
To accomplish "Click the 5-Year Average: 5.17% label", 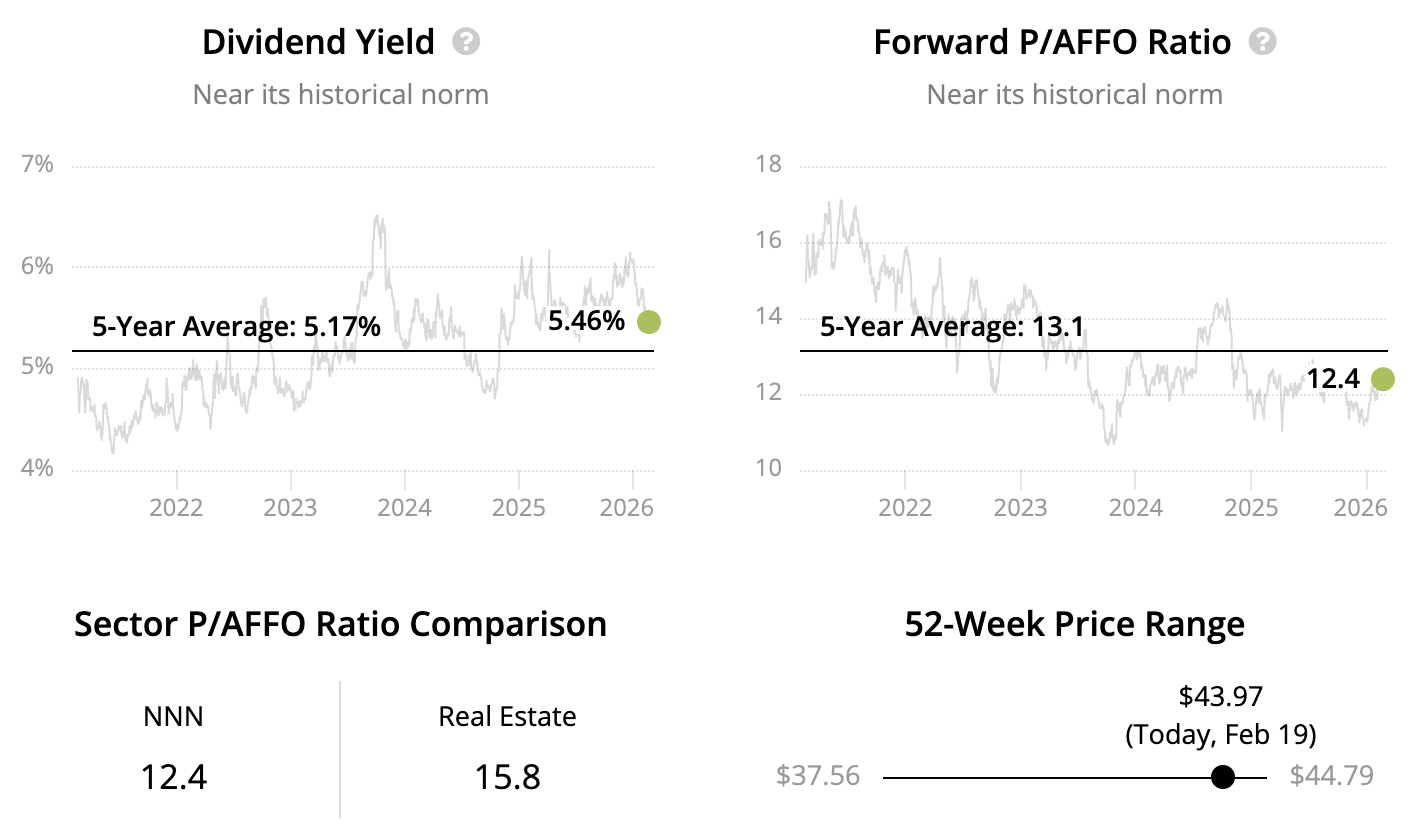I will click(x=236, y=326).
